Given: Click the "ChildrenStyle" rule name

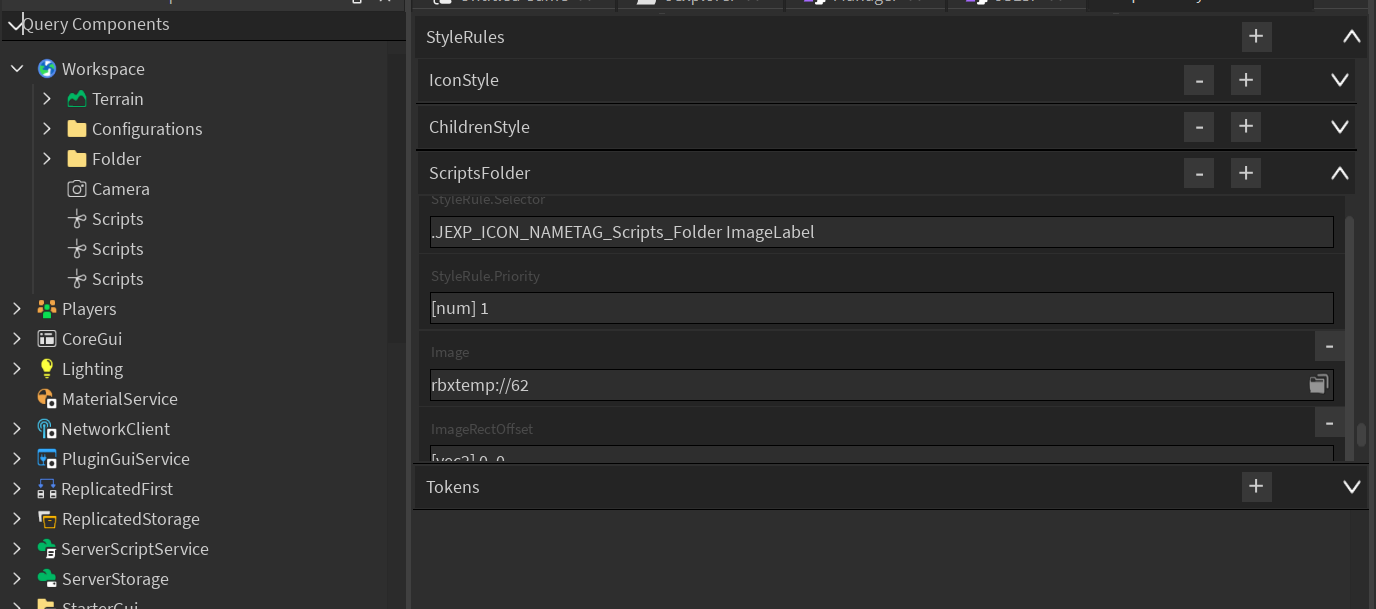Looking at the screenshot, I should (479, 127).
